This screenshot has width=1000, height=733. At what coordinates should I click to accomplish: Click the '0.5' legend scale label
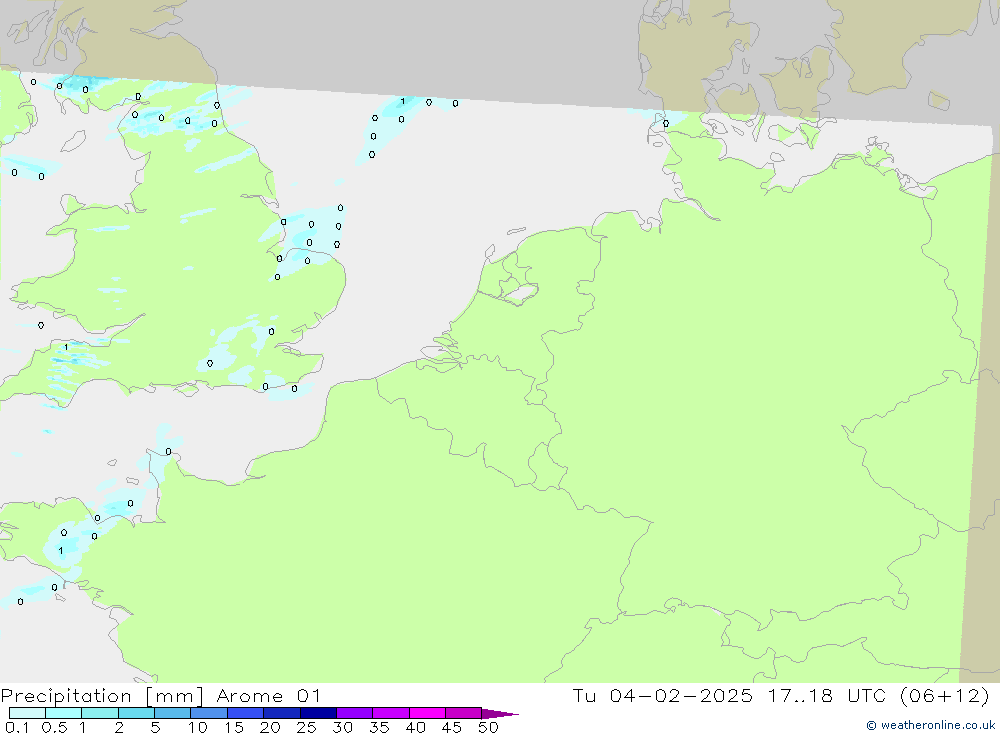coord(54,727)
